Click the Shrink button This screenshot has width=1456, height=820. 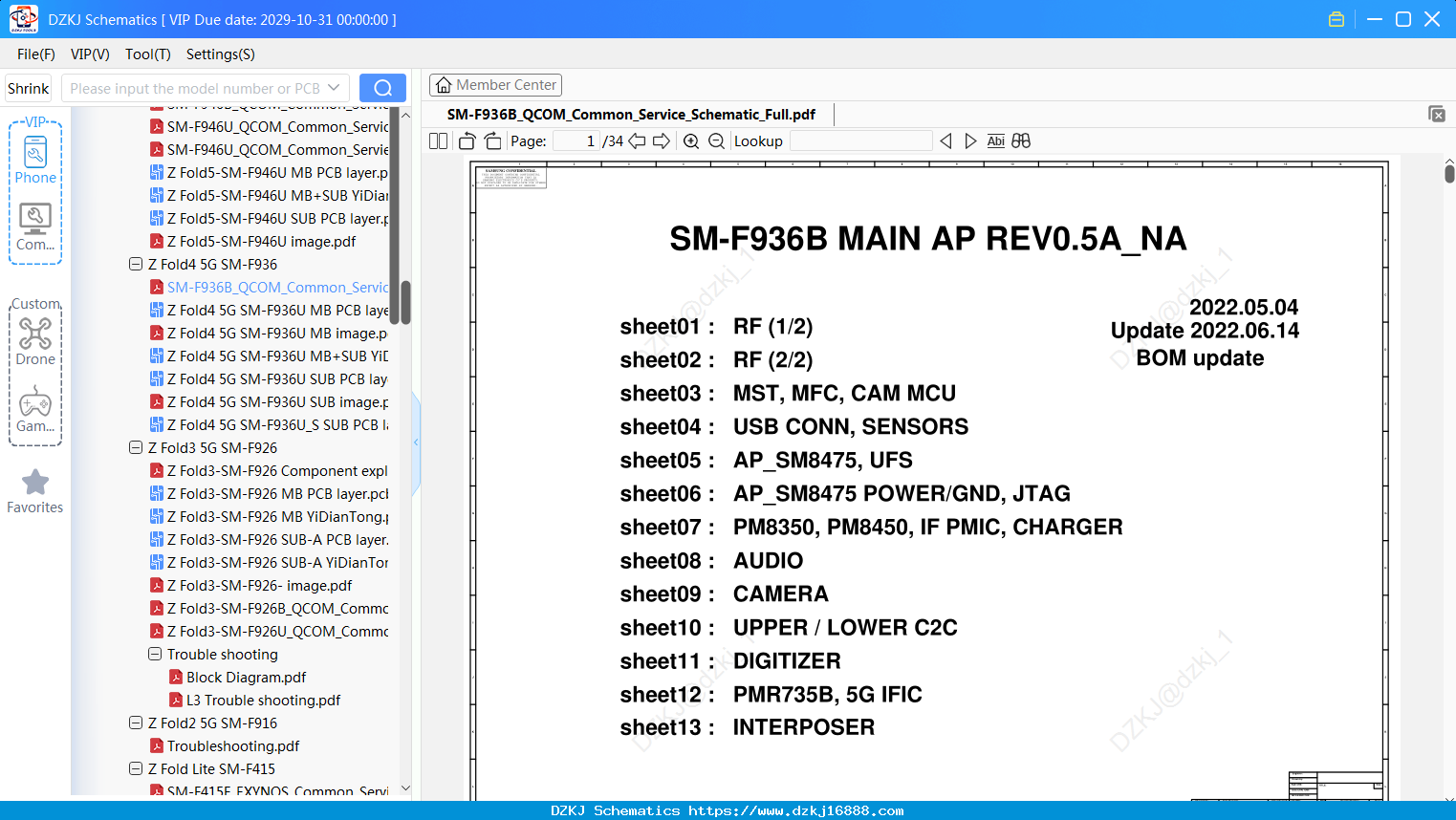pos(29,88)
